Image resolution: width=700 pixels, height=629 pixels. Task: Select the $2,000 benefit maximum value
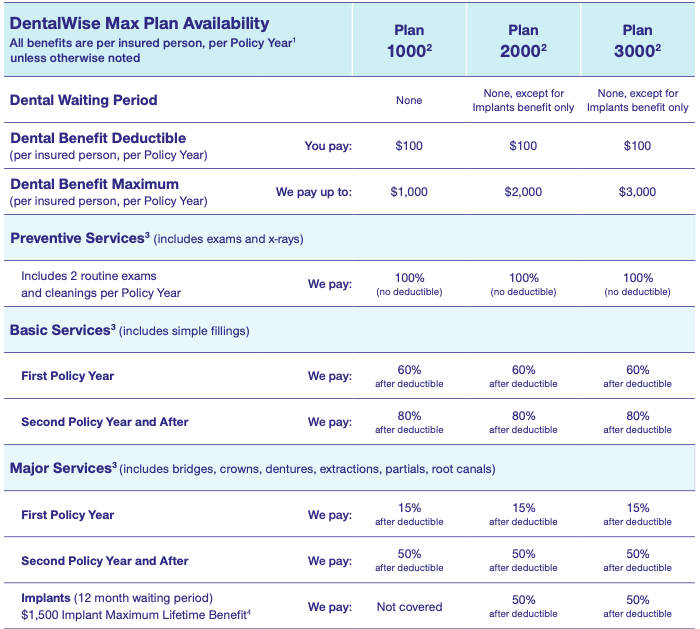coord(523,192)
